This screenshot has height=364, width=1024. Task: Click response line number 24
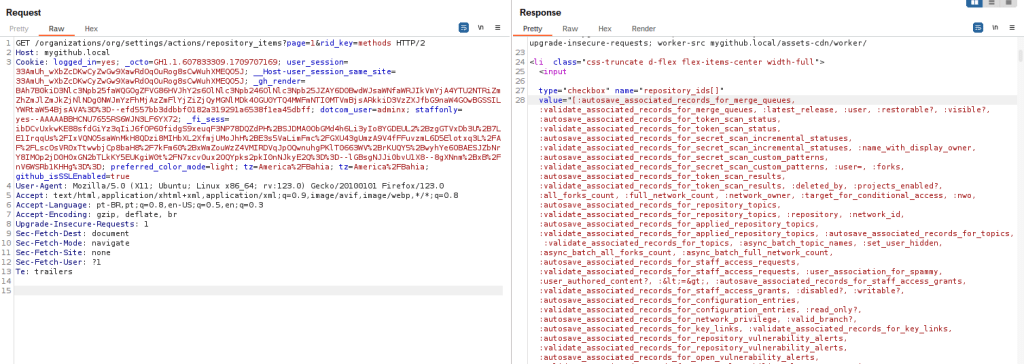[520, 62]
